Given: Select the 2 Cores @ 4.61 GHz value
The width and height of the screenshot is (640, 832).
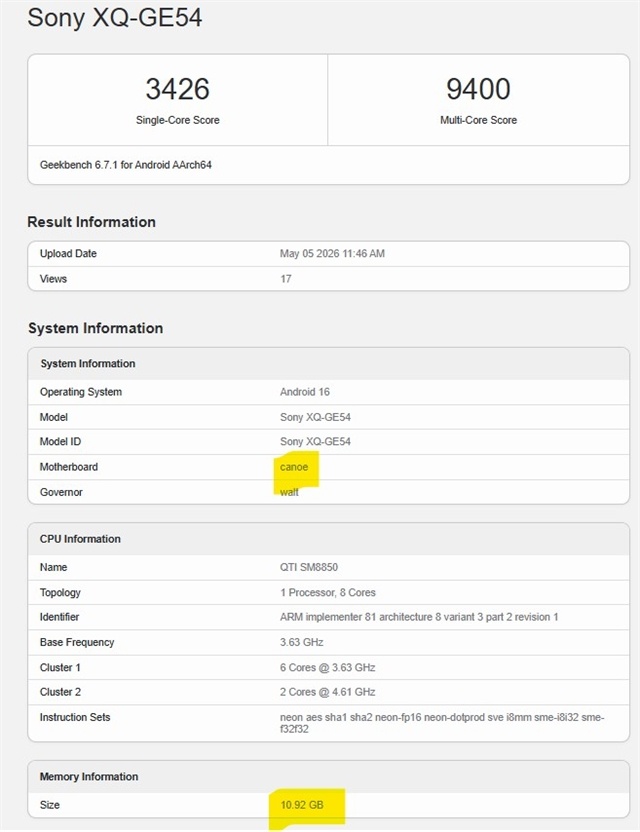Looking at the screenshot, I should [327, 692].
